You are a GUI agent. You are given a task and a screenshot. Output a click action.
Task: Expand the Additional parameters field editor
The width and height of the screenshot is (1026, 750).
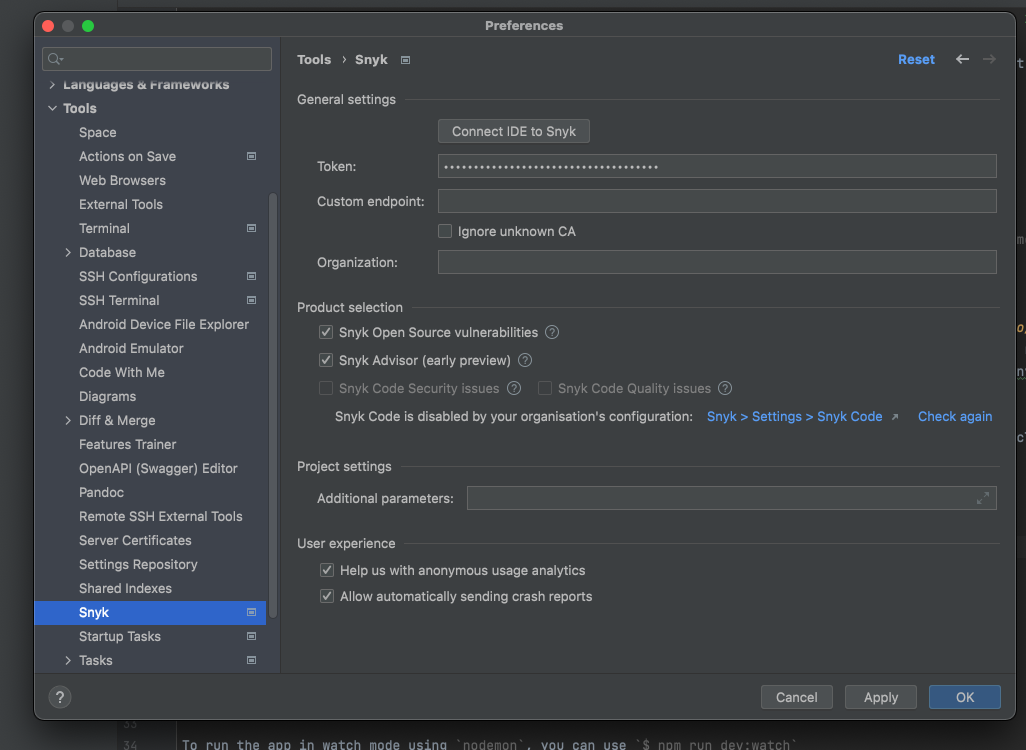click(983, 499)
